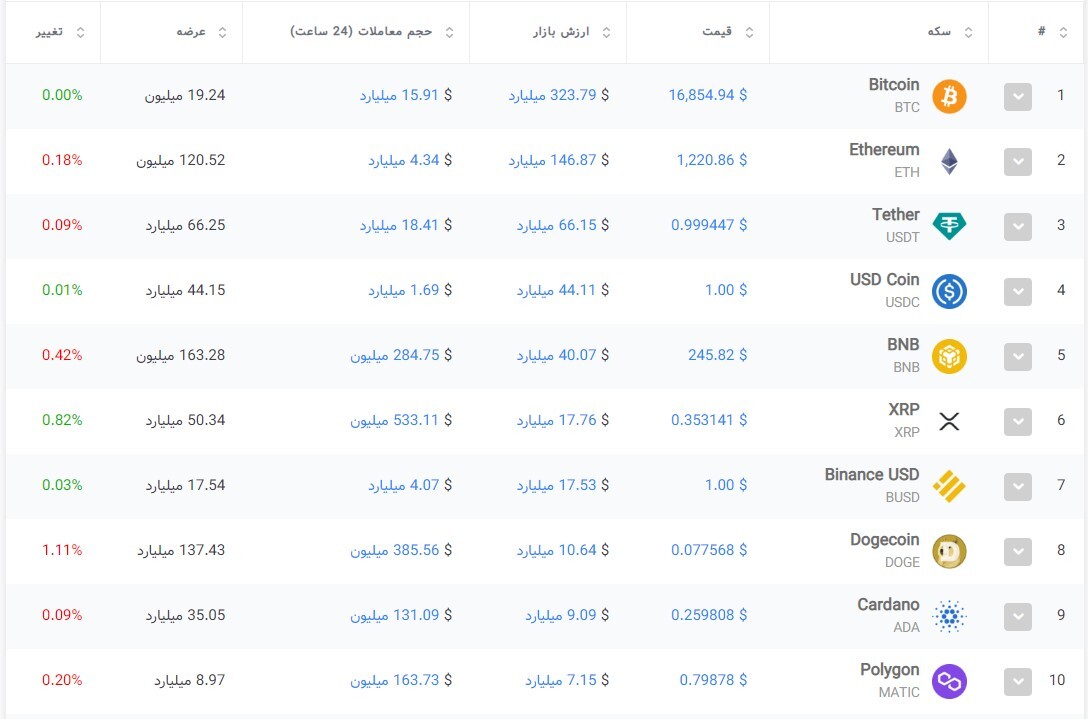The width and height of the screenshot is (1088, 719).
Task: Click the Dogecoin logo icon
Action: pyautogui.click(x=949, y=551)
